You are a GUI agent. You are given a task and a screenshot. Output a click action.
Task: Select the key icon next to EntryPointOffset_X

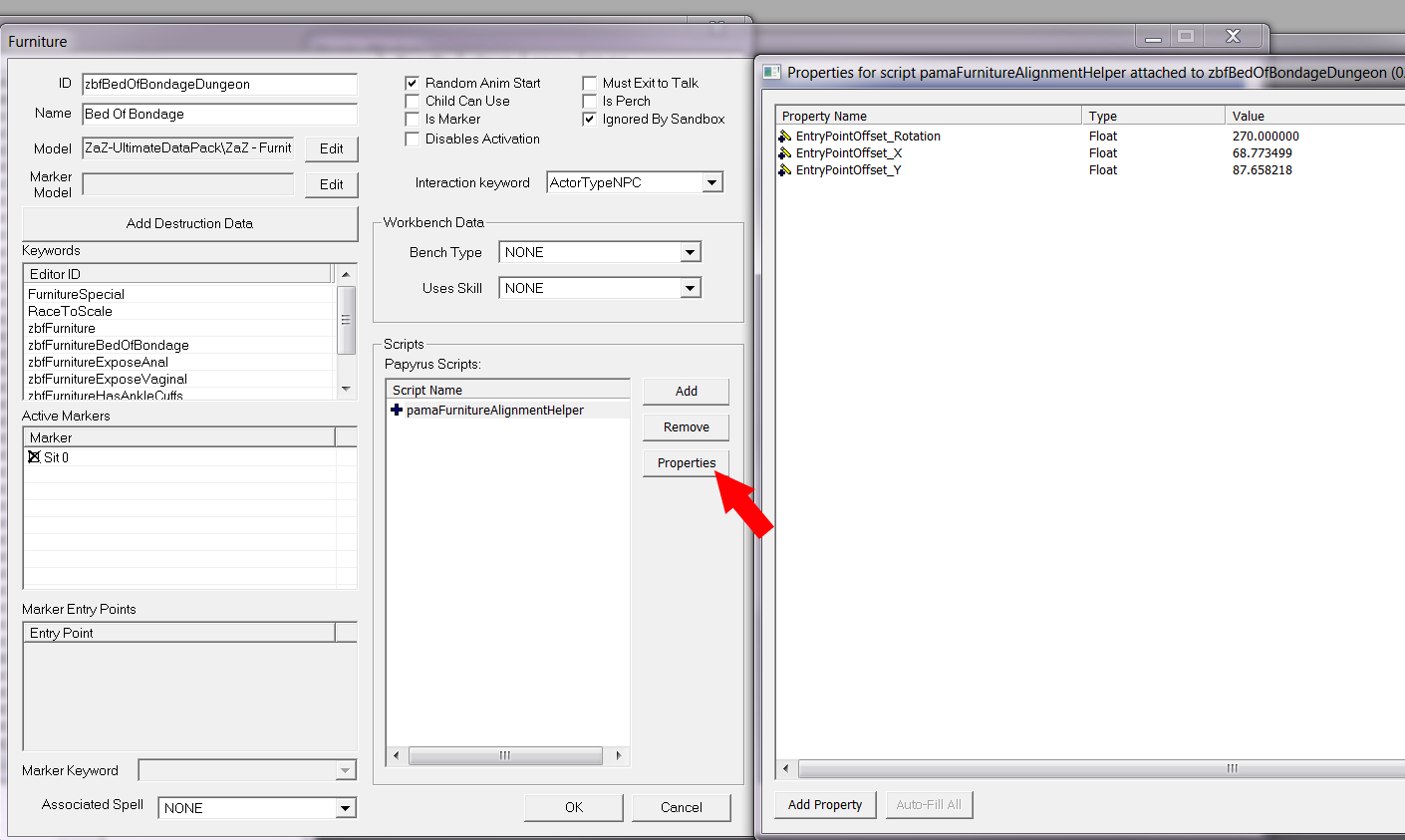tap(784, 152)
